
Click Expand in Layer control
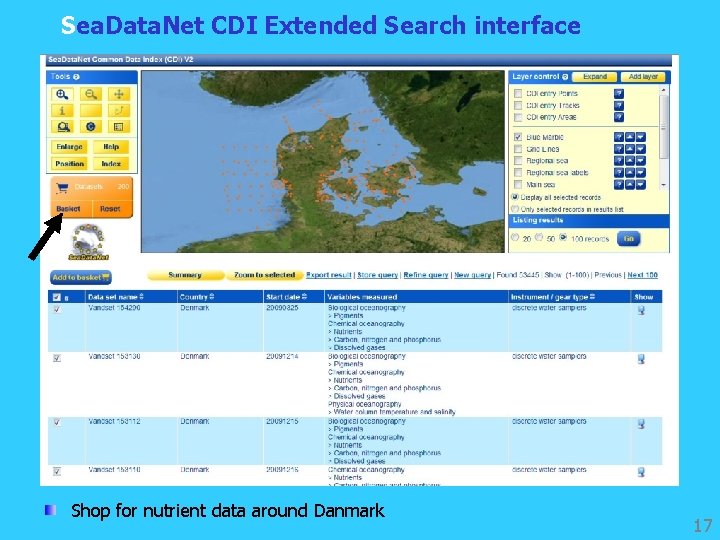[595, 77]
